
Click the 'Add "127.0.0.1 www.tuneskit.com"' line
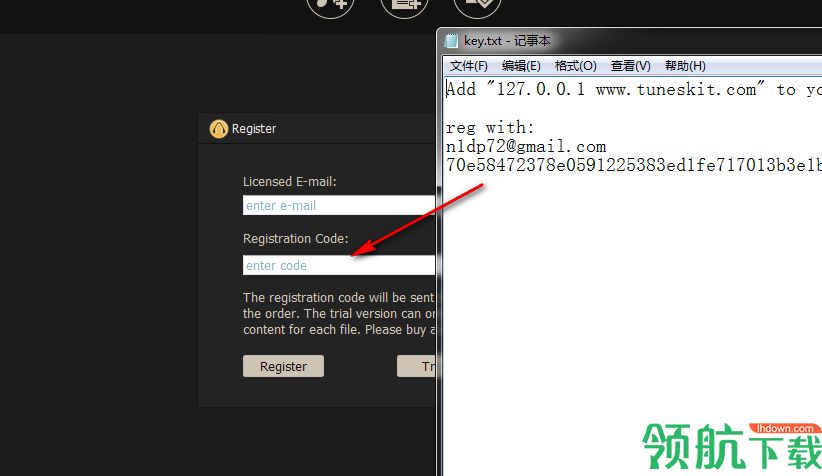pos(634,90)
